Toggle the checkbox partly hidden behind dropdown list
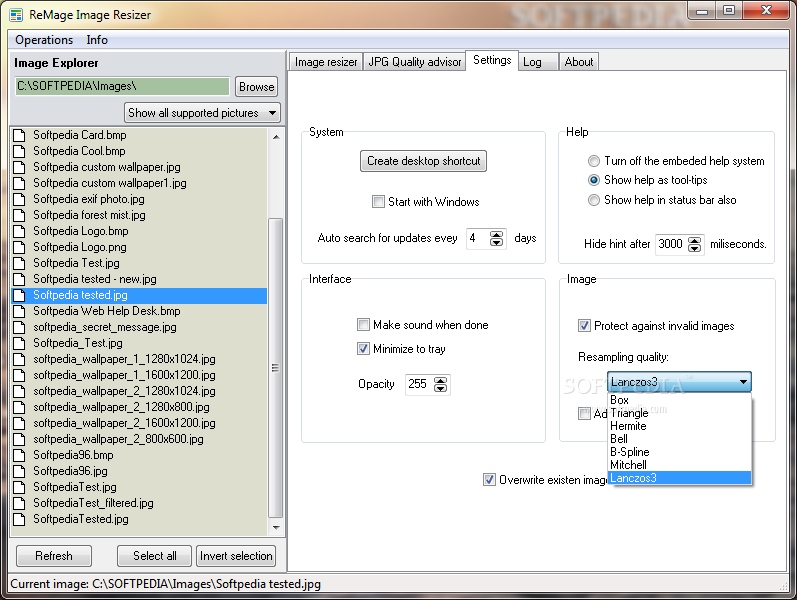Viewport: 797px width, 600px height. 585,413
